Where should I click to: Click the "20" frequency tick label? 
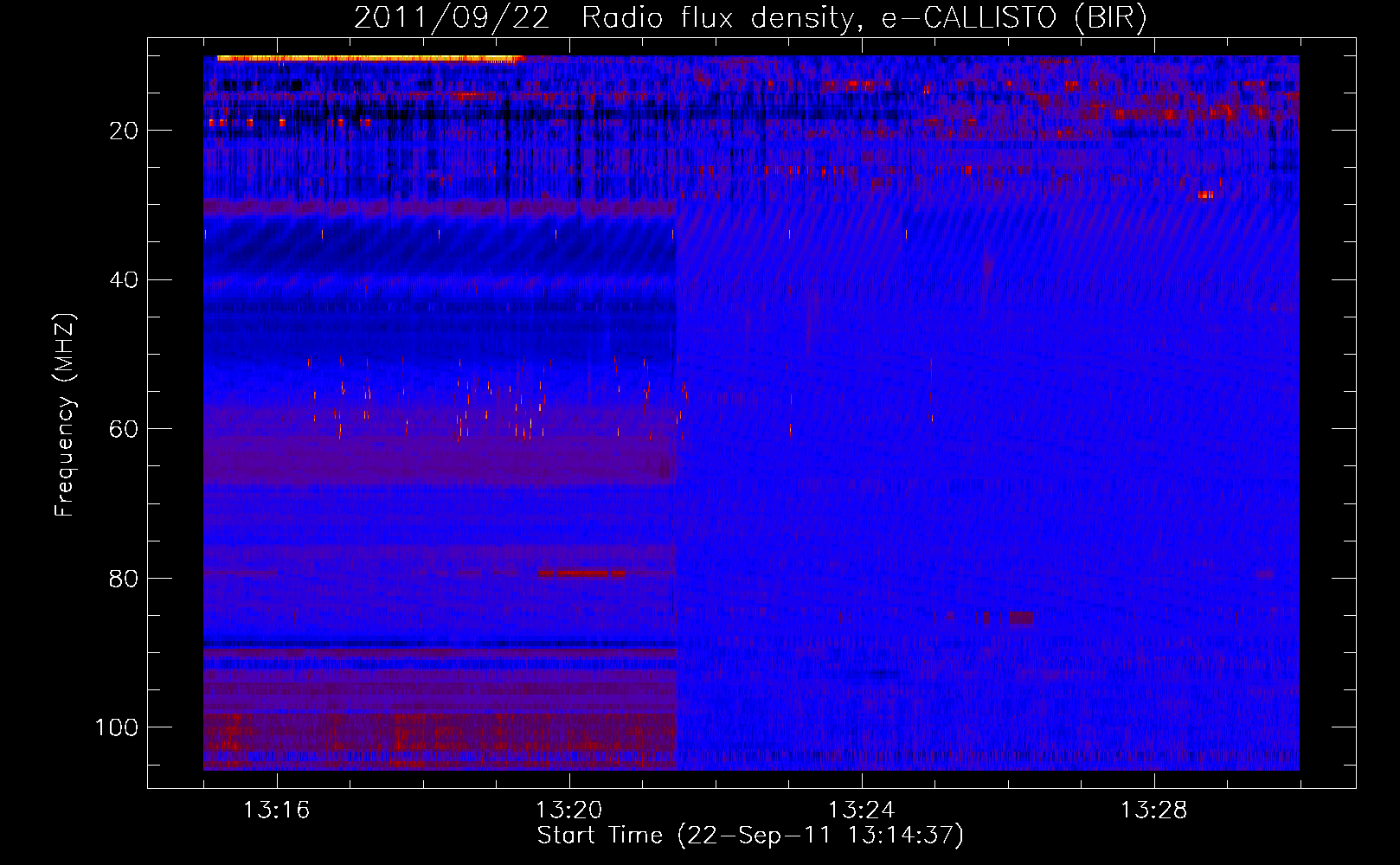point(125,131)
